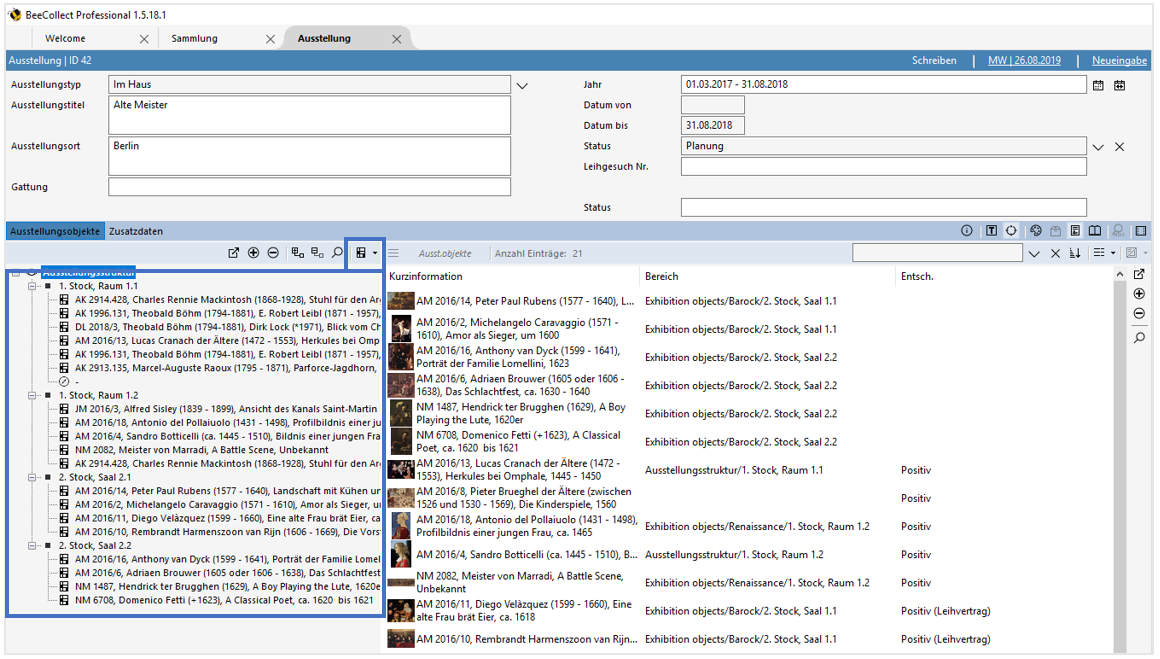The height and width of the screenshot is (659, 1160).
Task: Click into the Leihgesuch Nr. input field
Action: pyautogui.click(x=883, y=167)
